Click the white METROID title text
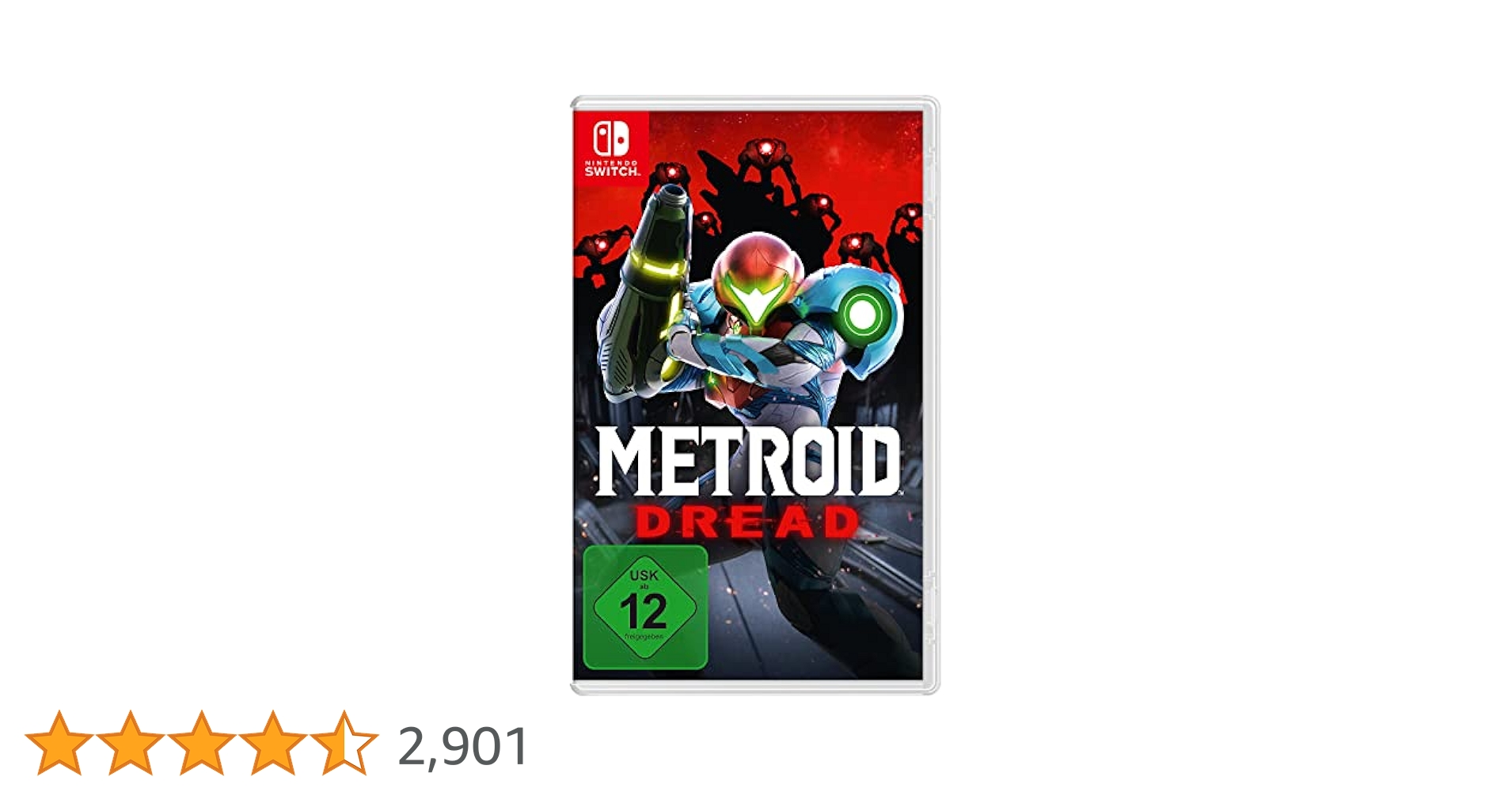The width and height of the screenshot is (1512, 792). (x=748, y=463)
